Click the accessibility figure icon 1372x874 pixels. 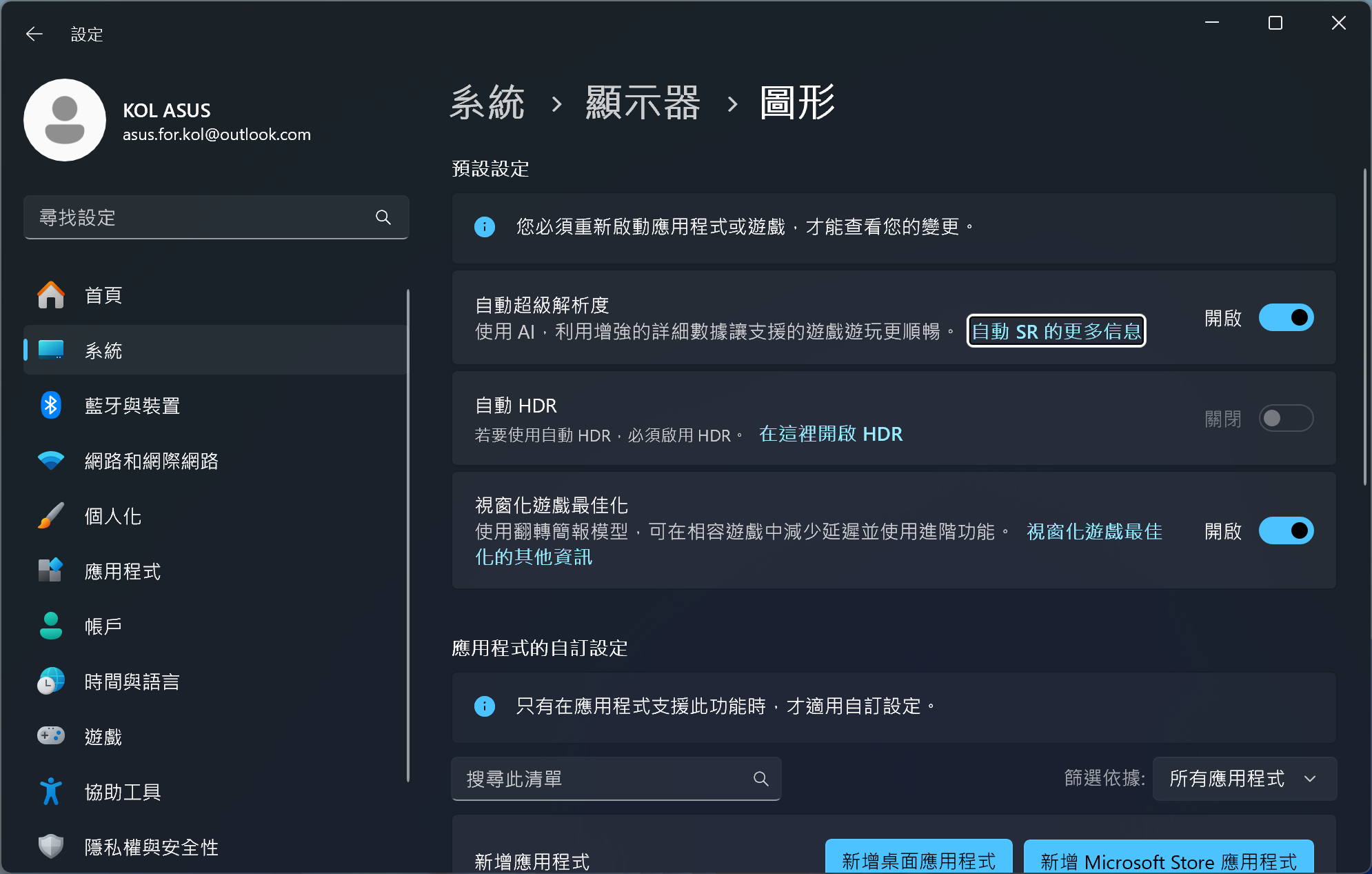click(x=51, y=791)
